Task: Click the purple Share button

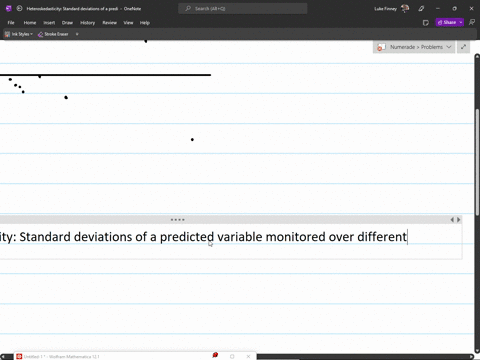Action: coord(447,22)
